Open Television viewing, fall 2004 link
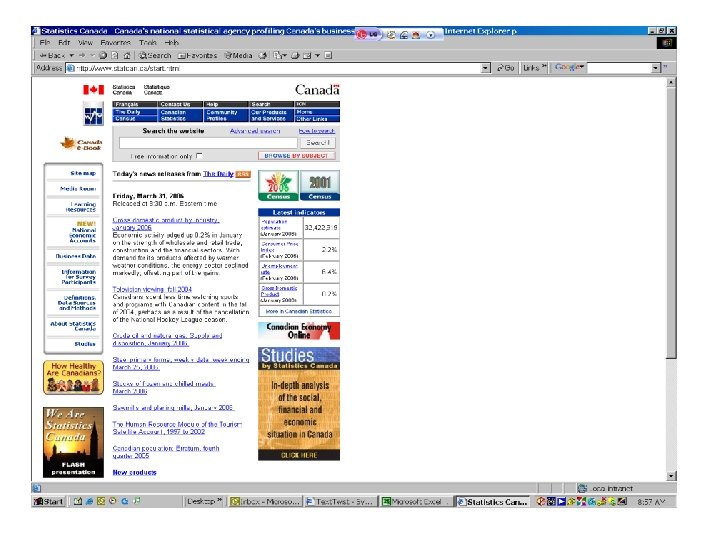The height and width of the screenshot is (540, 720). 152,289
